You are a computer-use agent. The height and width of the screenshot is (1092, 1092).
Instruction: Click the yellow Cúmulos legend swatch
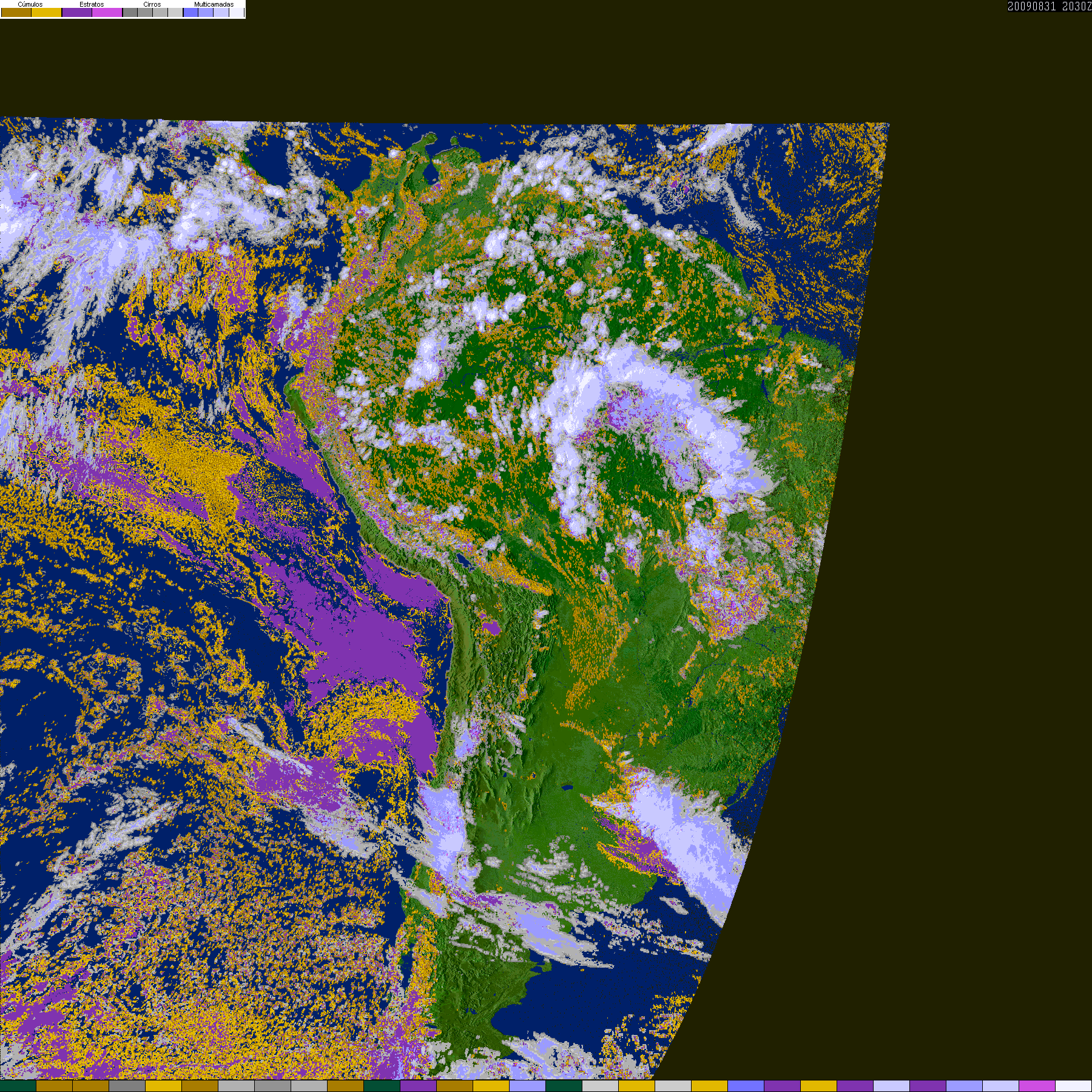click(47, 12)
